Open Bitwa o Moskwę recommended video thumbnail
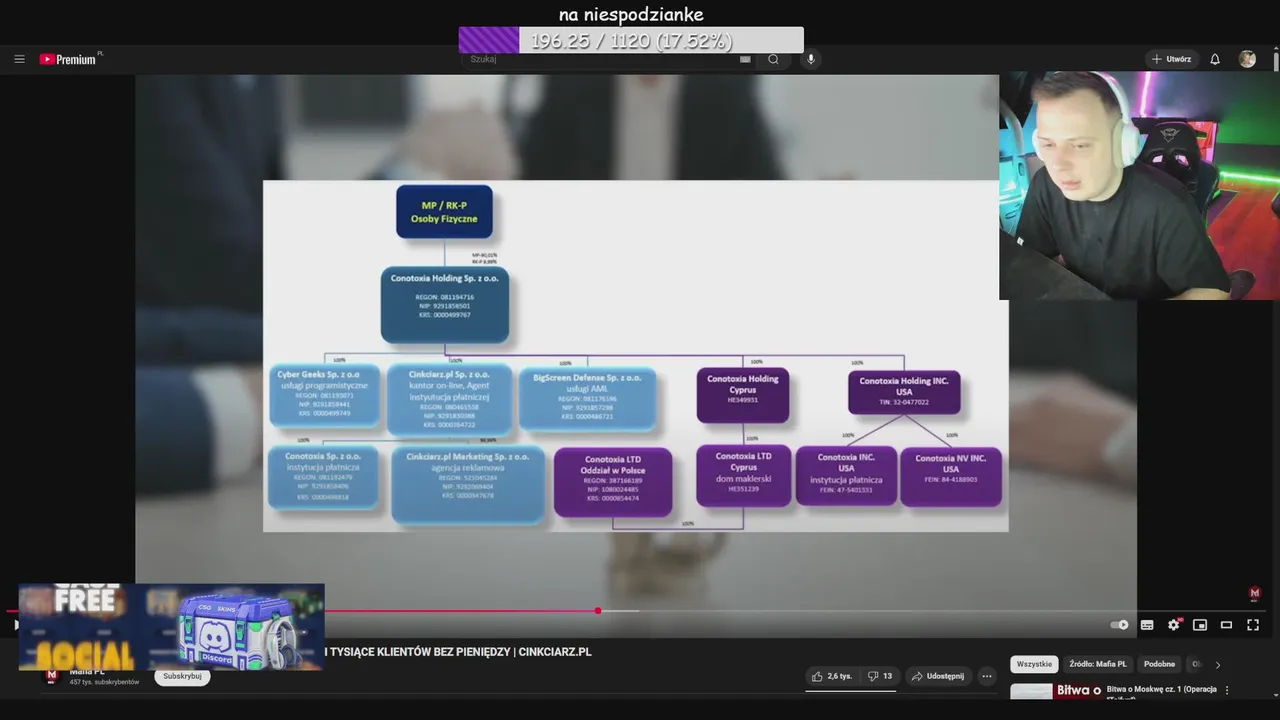The height and width of the screenshot is (720, 1280). pyautogui.click(x=1055, y=691)
